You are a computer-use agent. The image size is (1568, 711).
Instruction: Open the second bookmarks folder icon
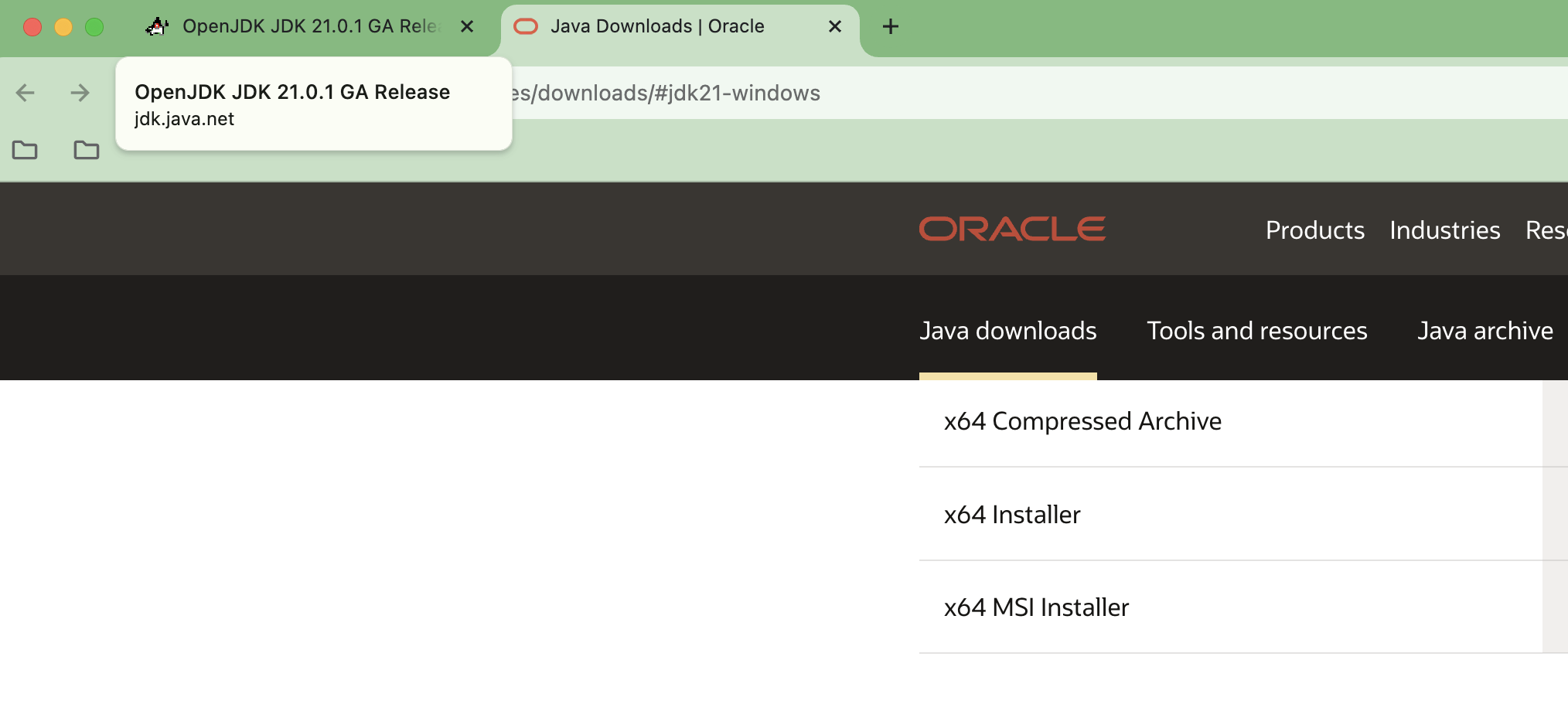(x=87, y=150)
